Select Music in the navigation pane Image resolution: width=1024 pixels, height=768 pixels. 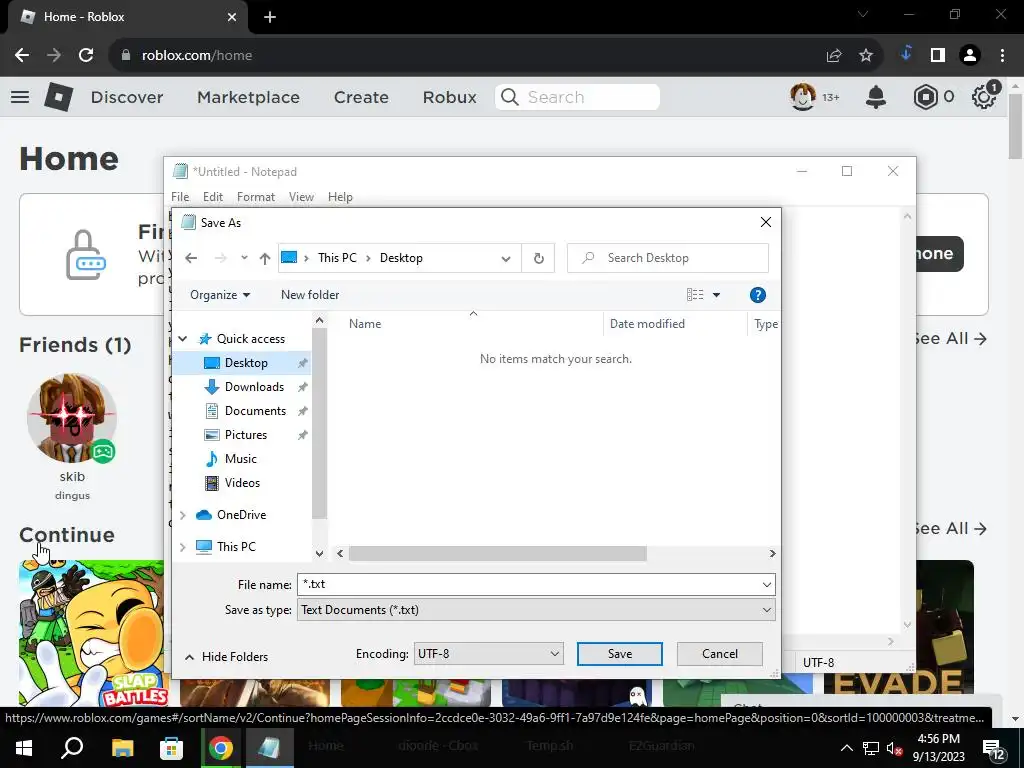242,459
